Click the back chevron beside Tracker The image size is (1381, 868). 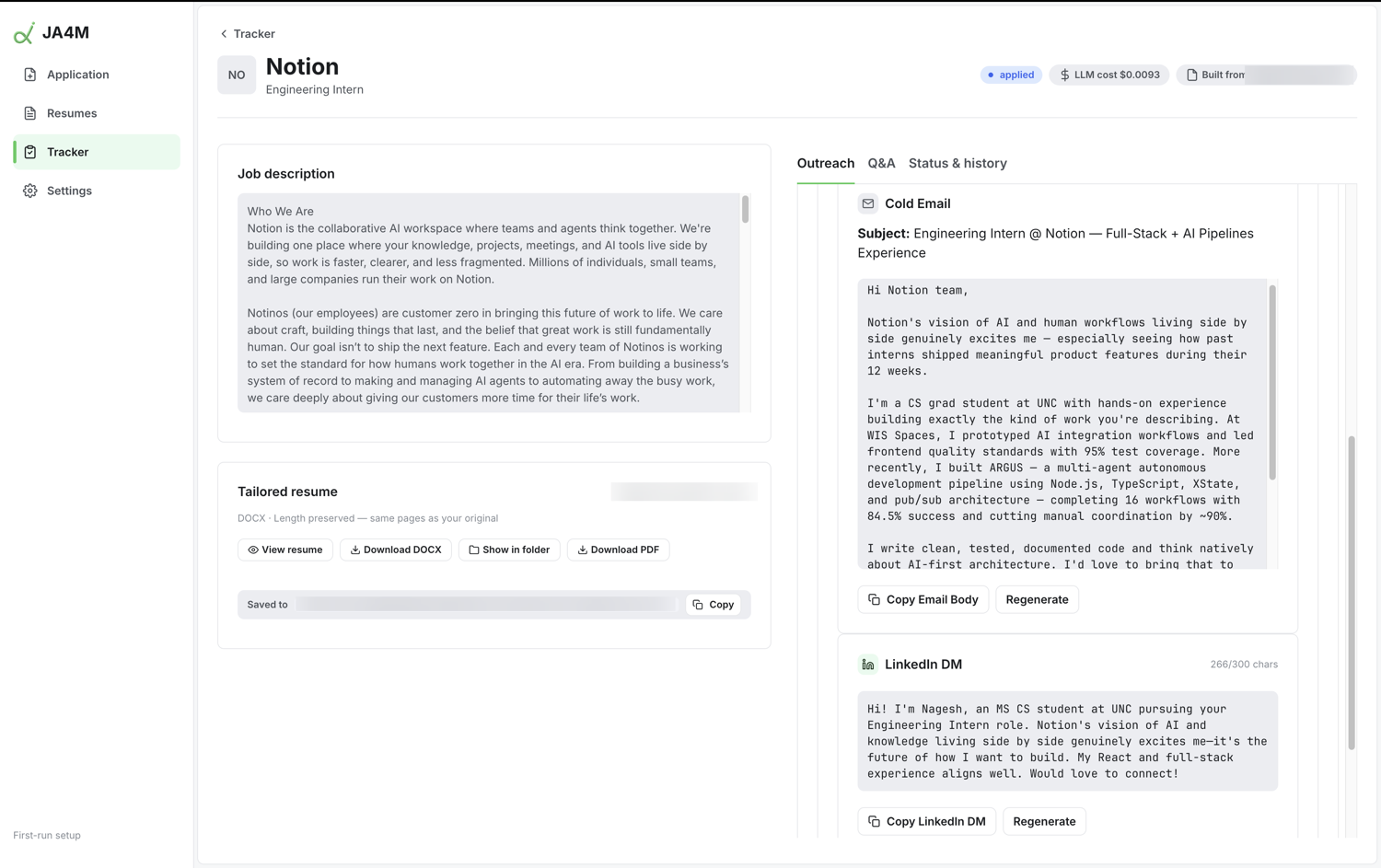pos(224,34)
